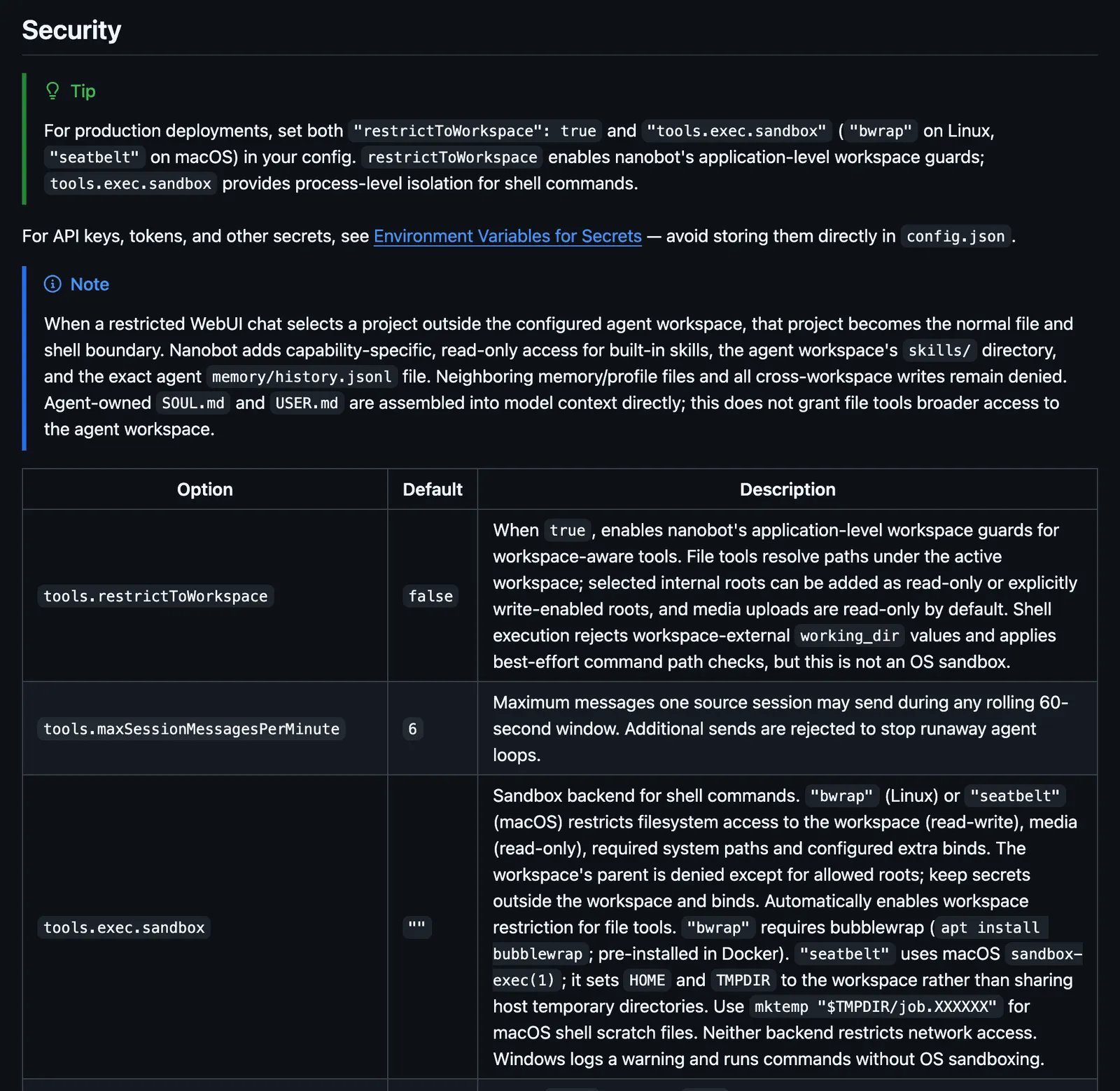Click the mktemp "$TMPDIR/job.XXXXXX" code

(x=876, y=1007)
